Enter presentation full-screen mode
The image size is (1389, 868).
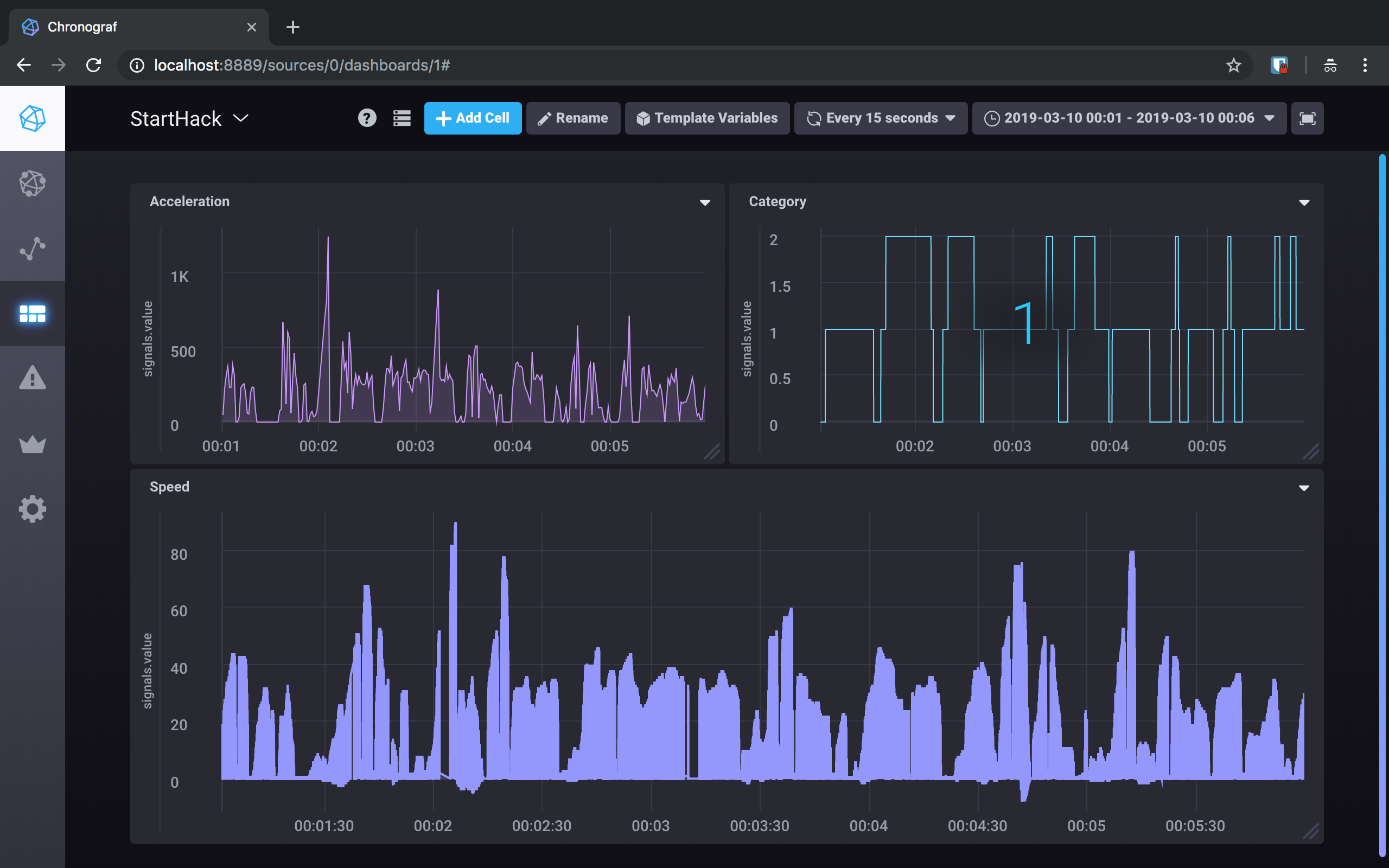tap(1307, 118)
